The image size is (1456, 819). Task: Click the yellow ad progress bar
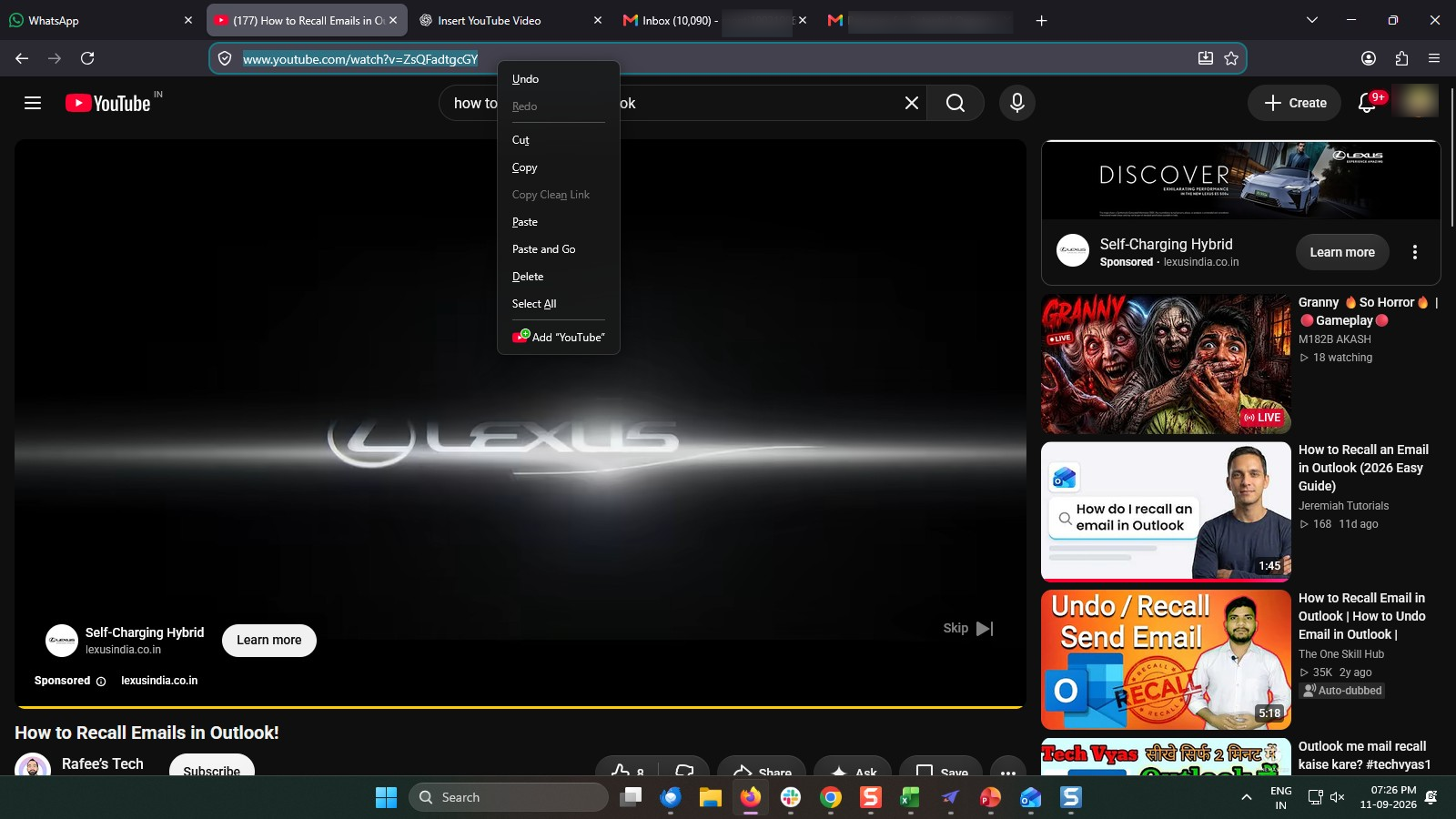pyautogui.click(x=521, y=706)
